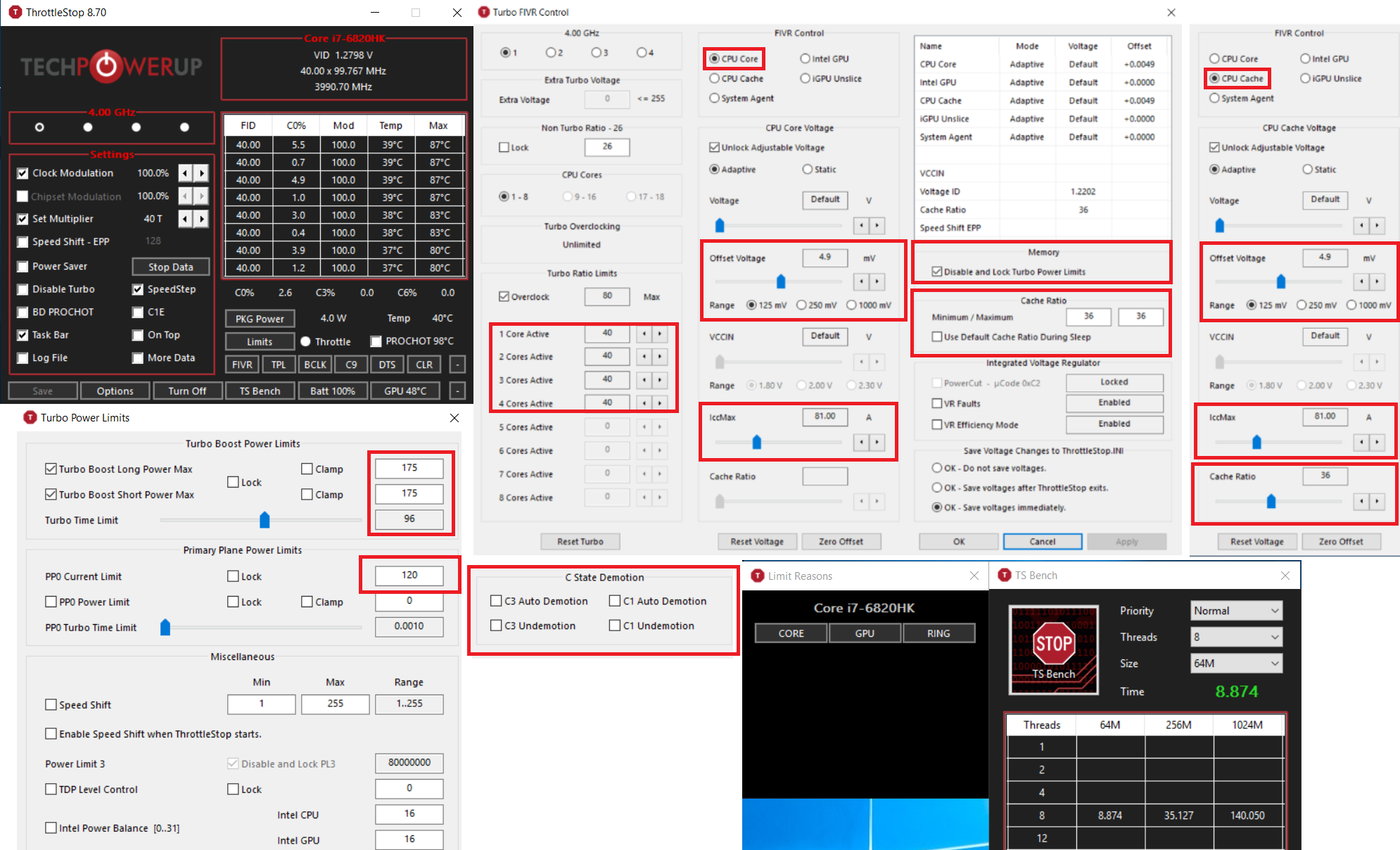Image resolution: width=1400 pixels, height=850 pixels.
Task: Click the TS Bench stop sign icon
Action: pos(1053,644)
